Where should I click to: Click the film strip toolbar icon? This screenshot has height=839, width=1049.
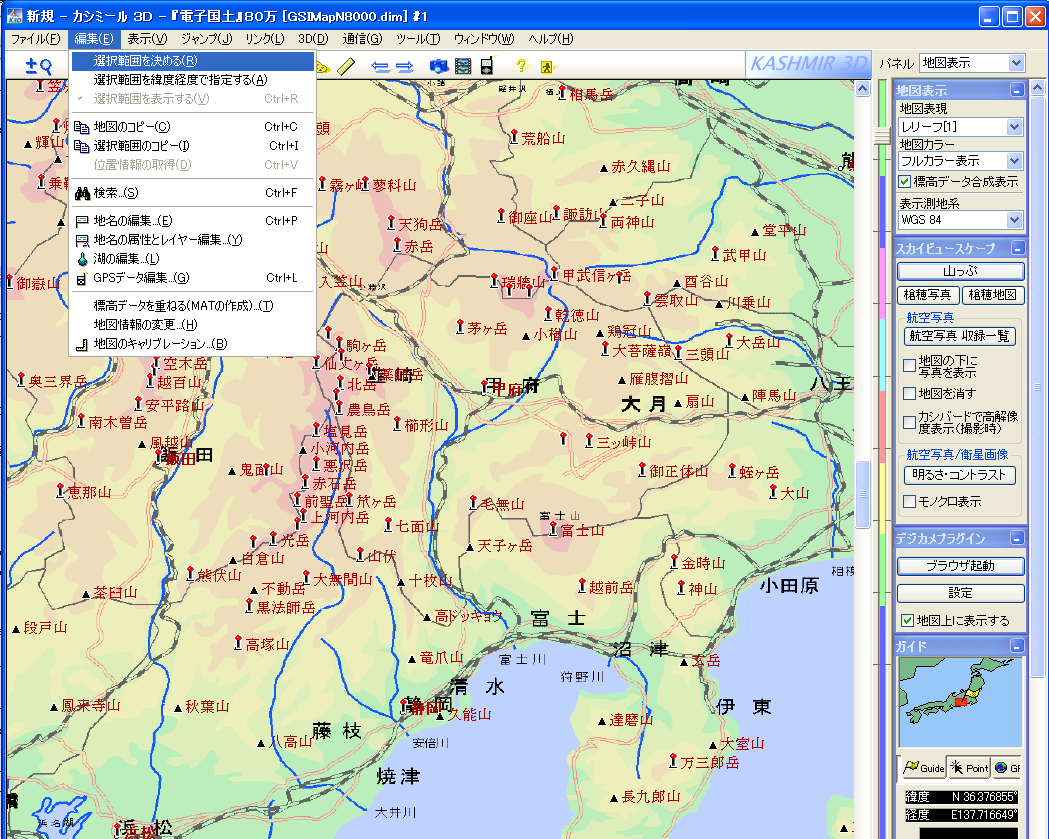coord(463,66)
